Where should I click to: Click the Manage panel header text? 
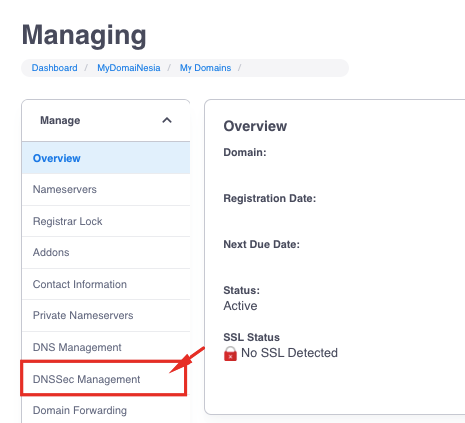[60, 120]
